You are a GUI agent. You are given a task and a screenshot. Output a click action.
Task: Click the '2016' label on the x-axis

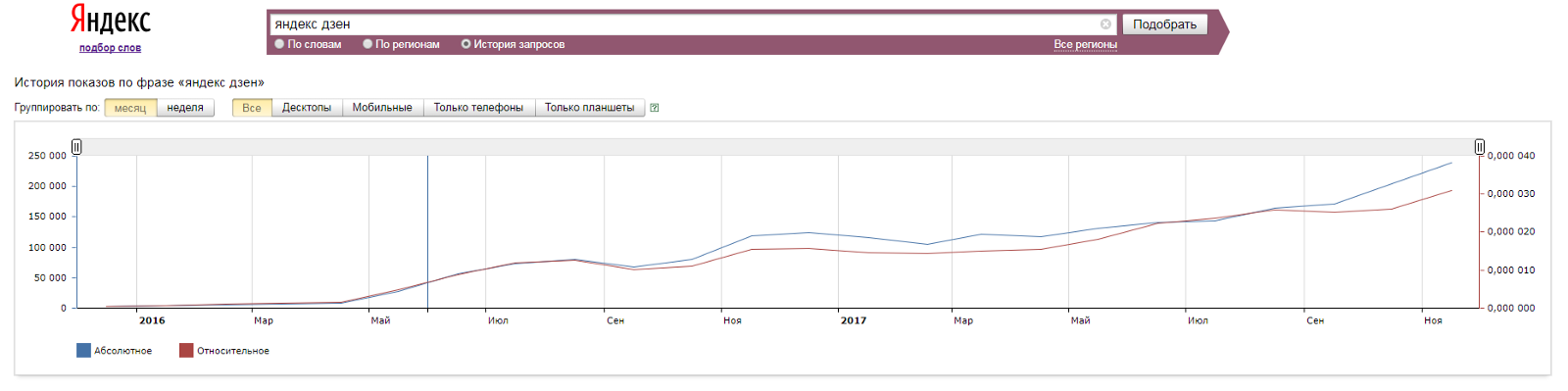point(152,320)
